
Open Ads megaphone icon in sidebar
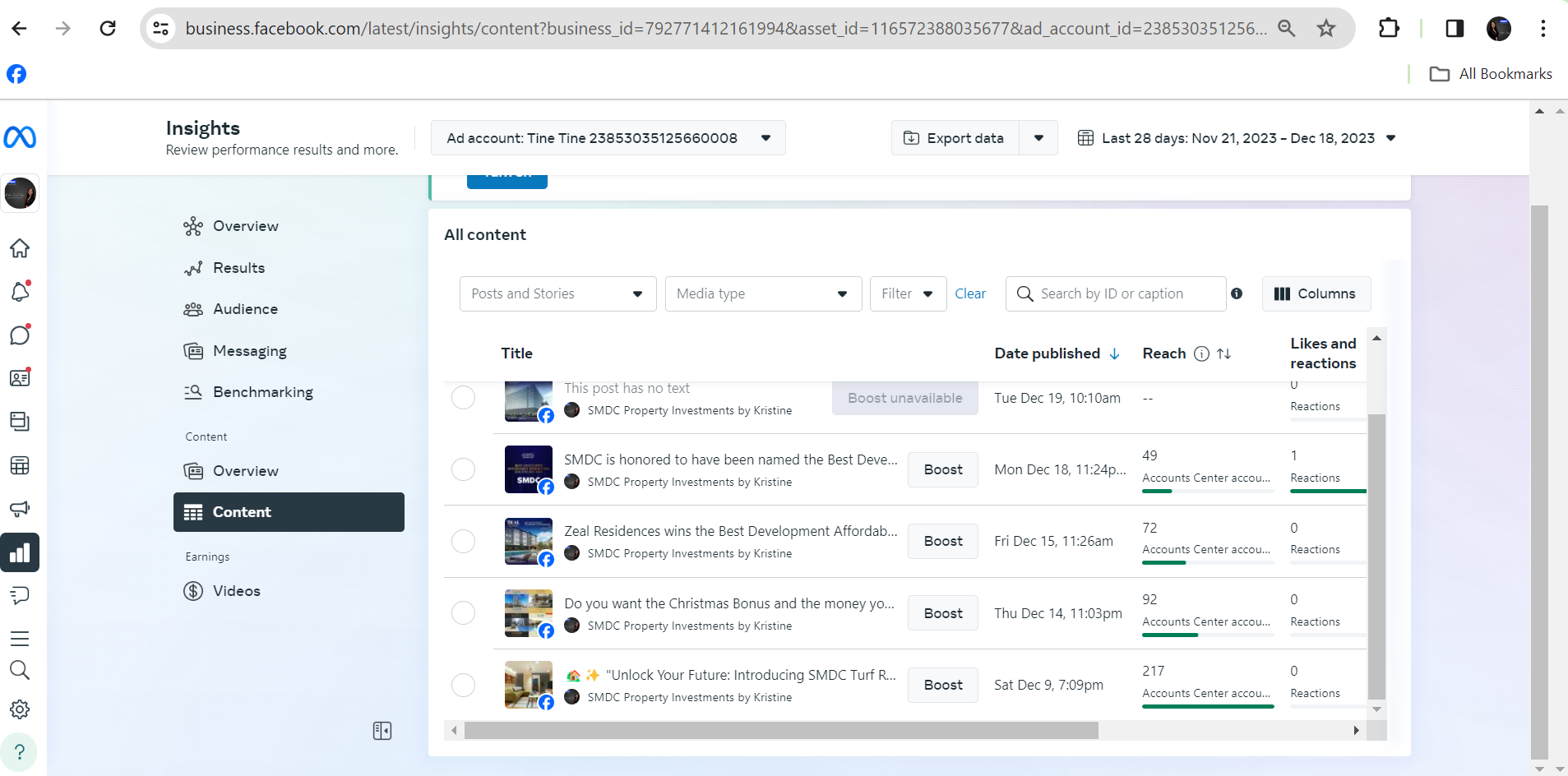[20, 509]
